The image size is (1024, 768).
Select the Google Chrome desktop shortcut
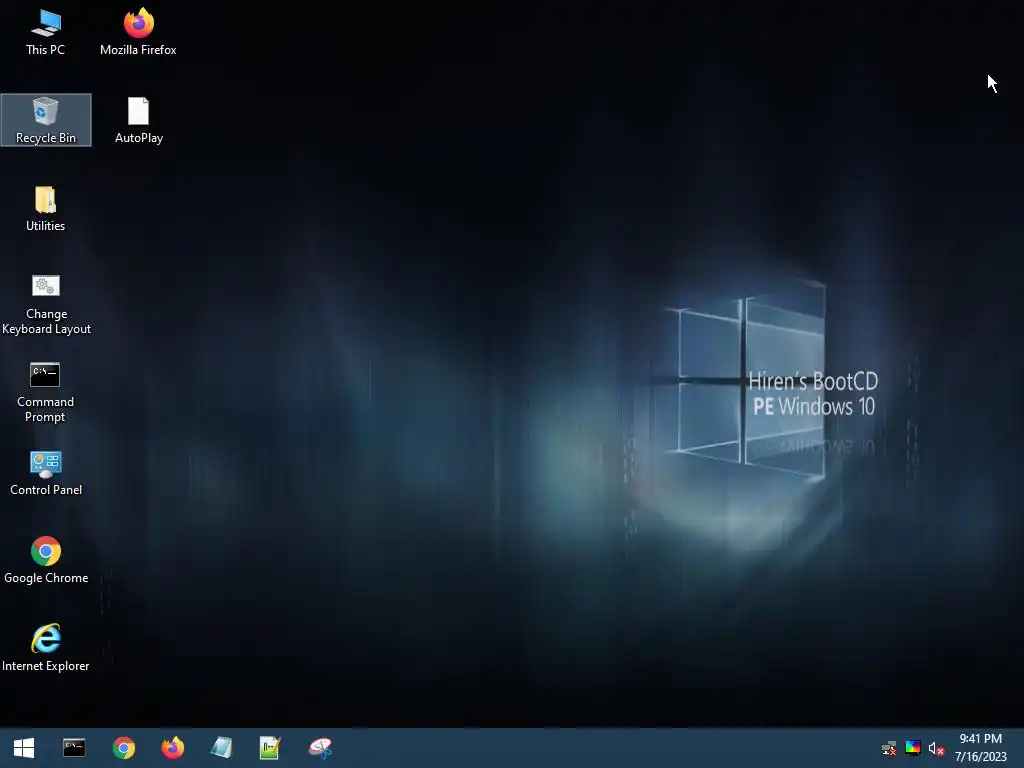[46, 560]
